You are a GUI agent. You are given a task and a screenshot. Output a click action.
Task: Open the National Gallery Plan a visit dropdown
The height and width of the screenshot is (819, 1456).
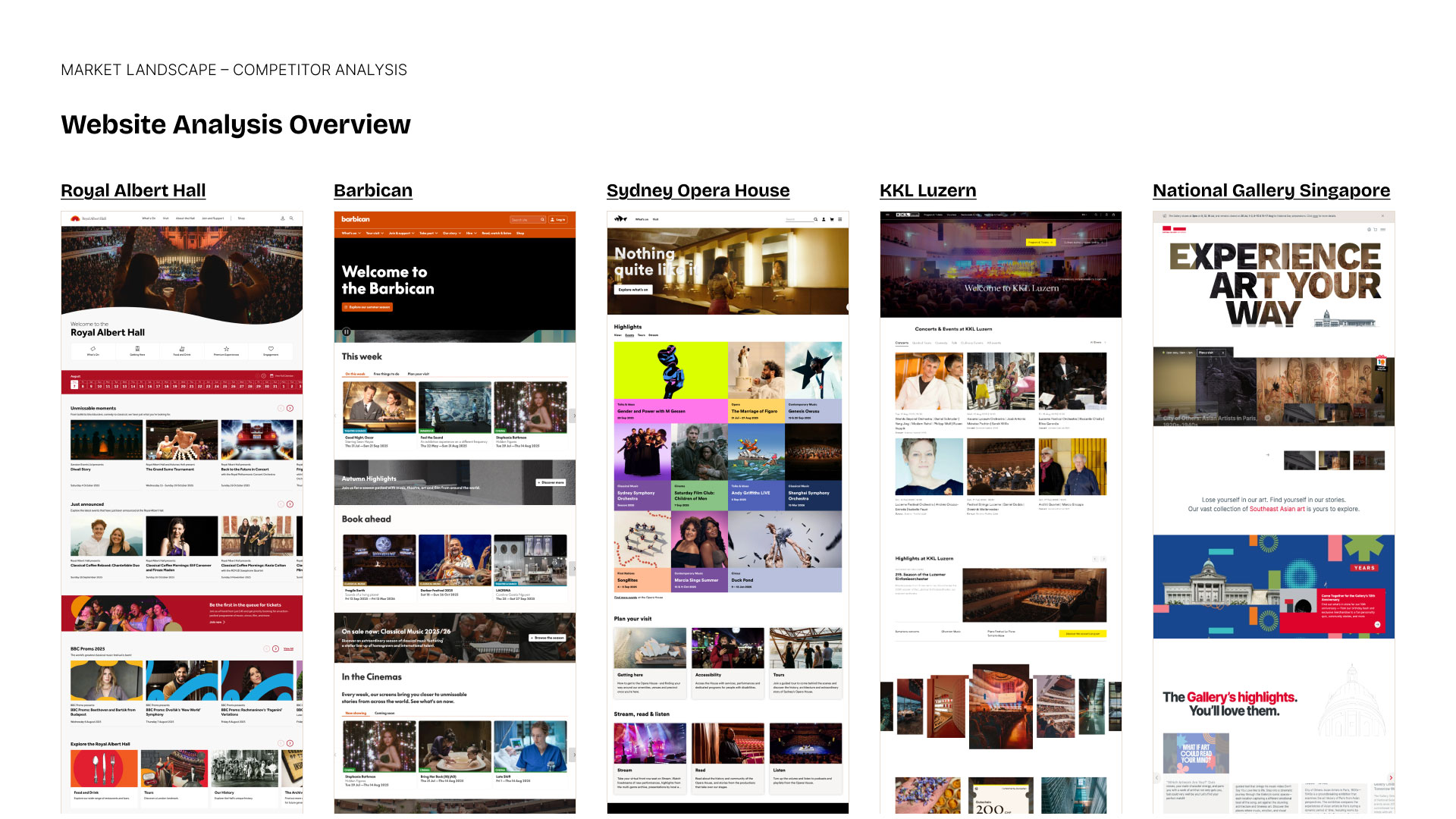(x=1211, y=353)
